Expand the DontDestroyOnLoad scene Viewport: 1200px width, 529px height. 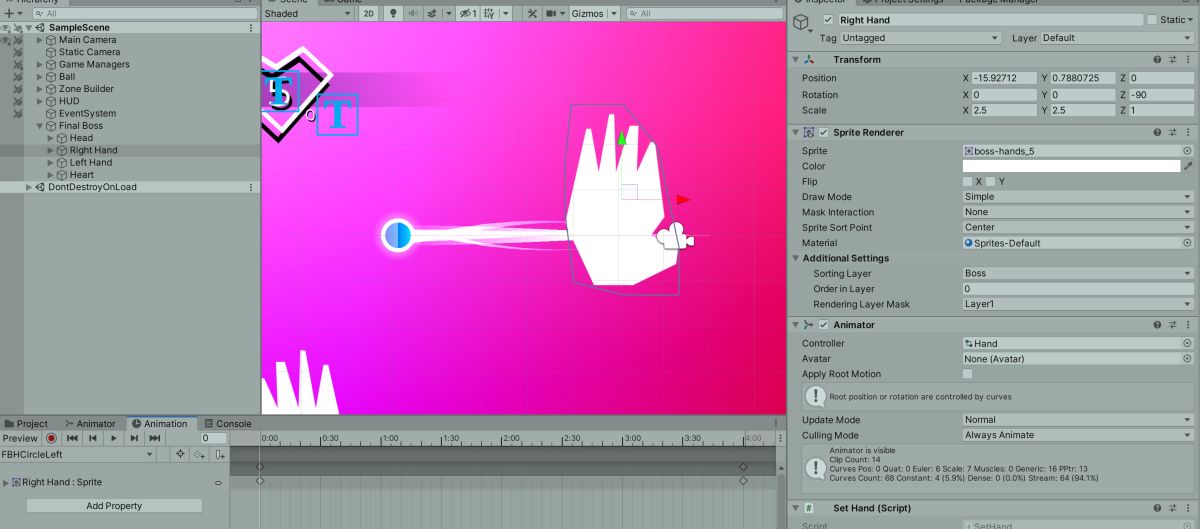click(x=29, y=187)
